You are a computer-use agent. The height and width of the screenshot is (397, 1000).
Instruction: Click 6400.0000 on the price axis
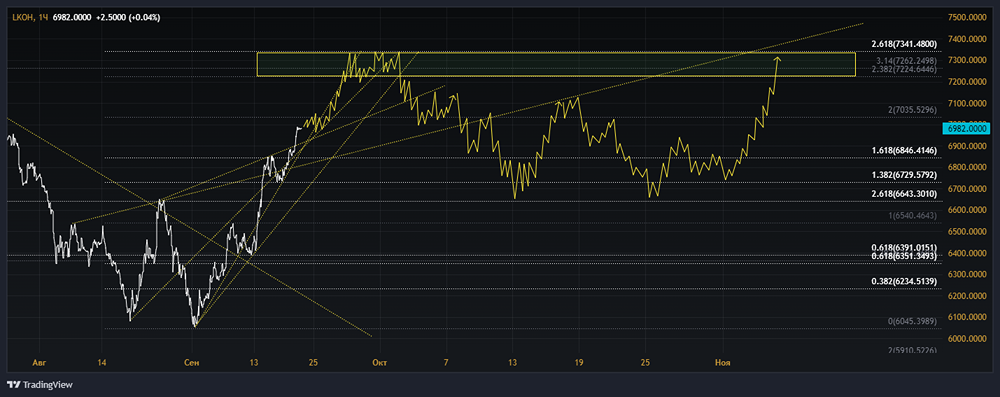click(968, 253)
